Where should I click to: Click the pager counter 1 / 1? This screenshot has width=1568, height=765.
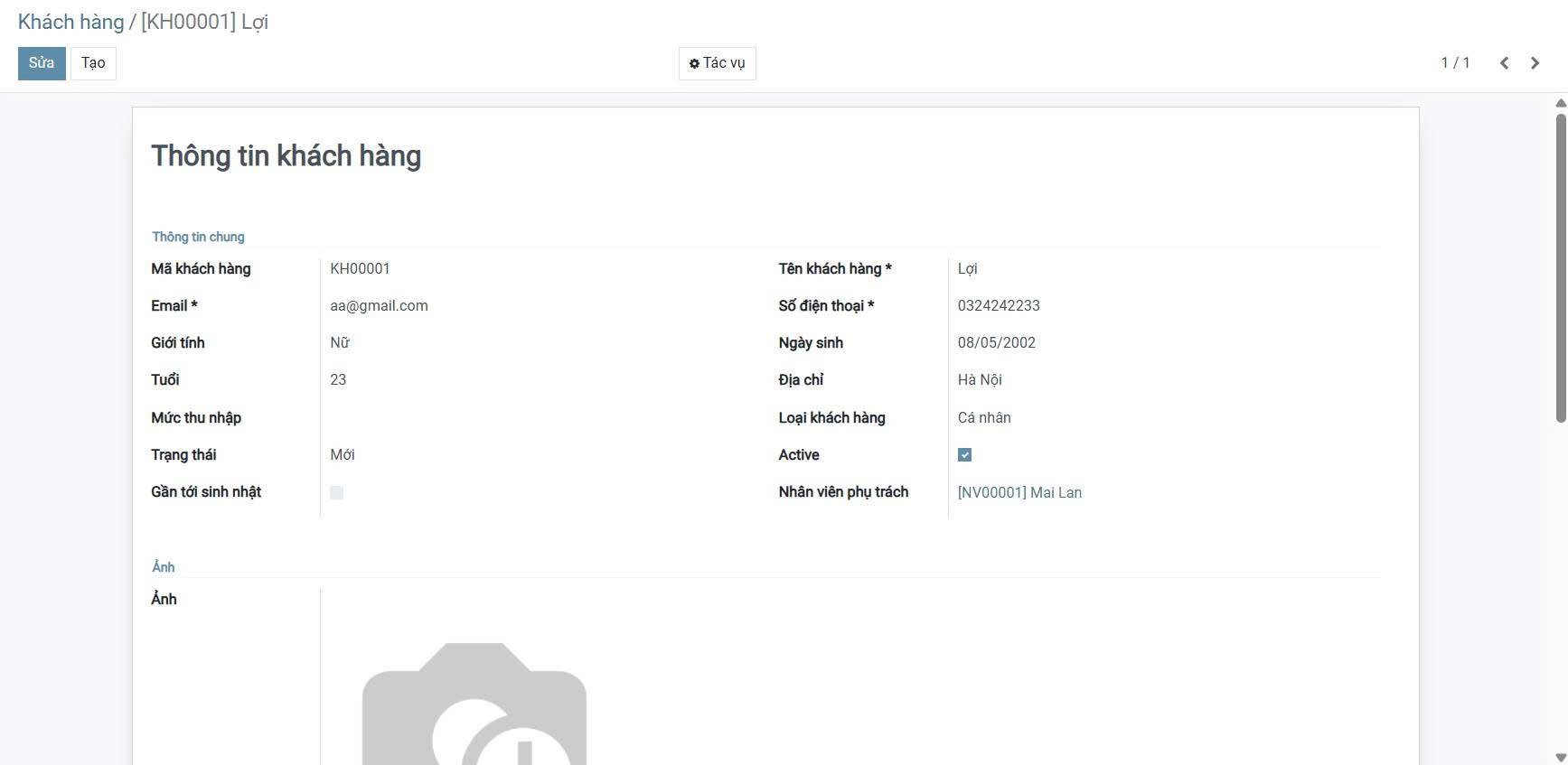pos(1455,63)
